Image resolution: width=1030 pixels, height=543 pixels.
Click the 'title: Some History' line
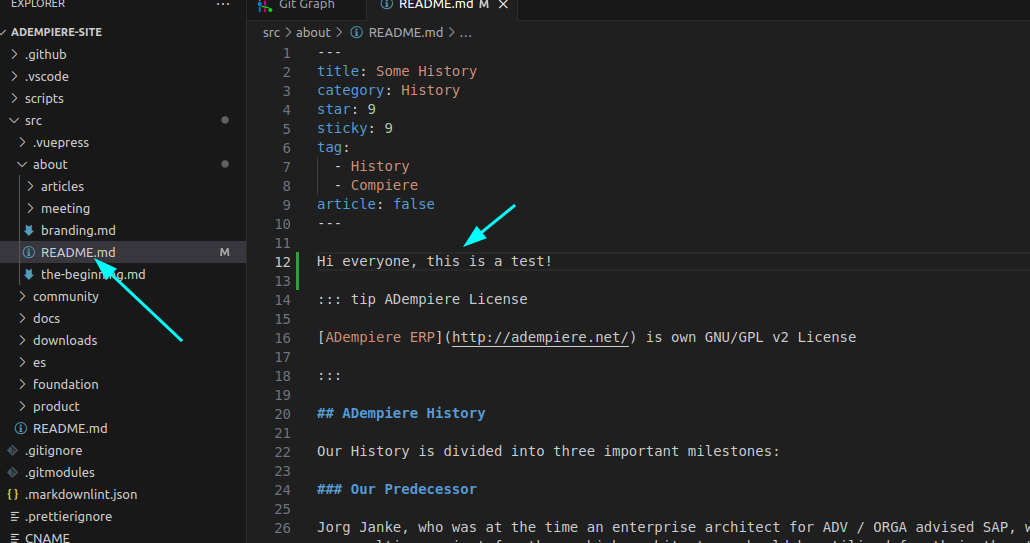click(x=397, y=71)
